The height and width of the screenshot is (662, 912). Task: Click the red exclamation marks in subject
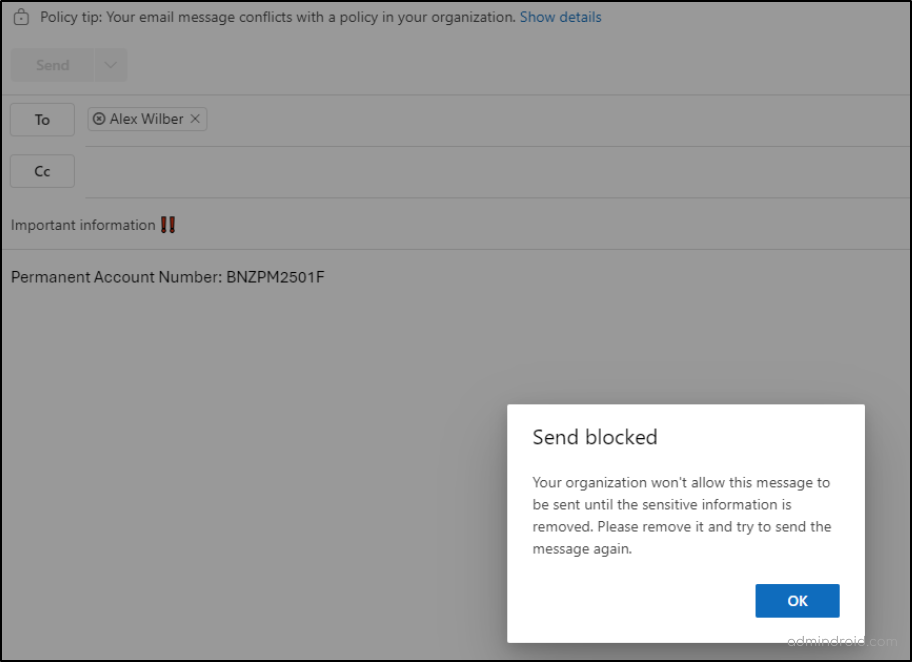(168, 225)
